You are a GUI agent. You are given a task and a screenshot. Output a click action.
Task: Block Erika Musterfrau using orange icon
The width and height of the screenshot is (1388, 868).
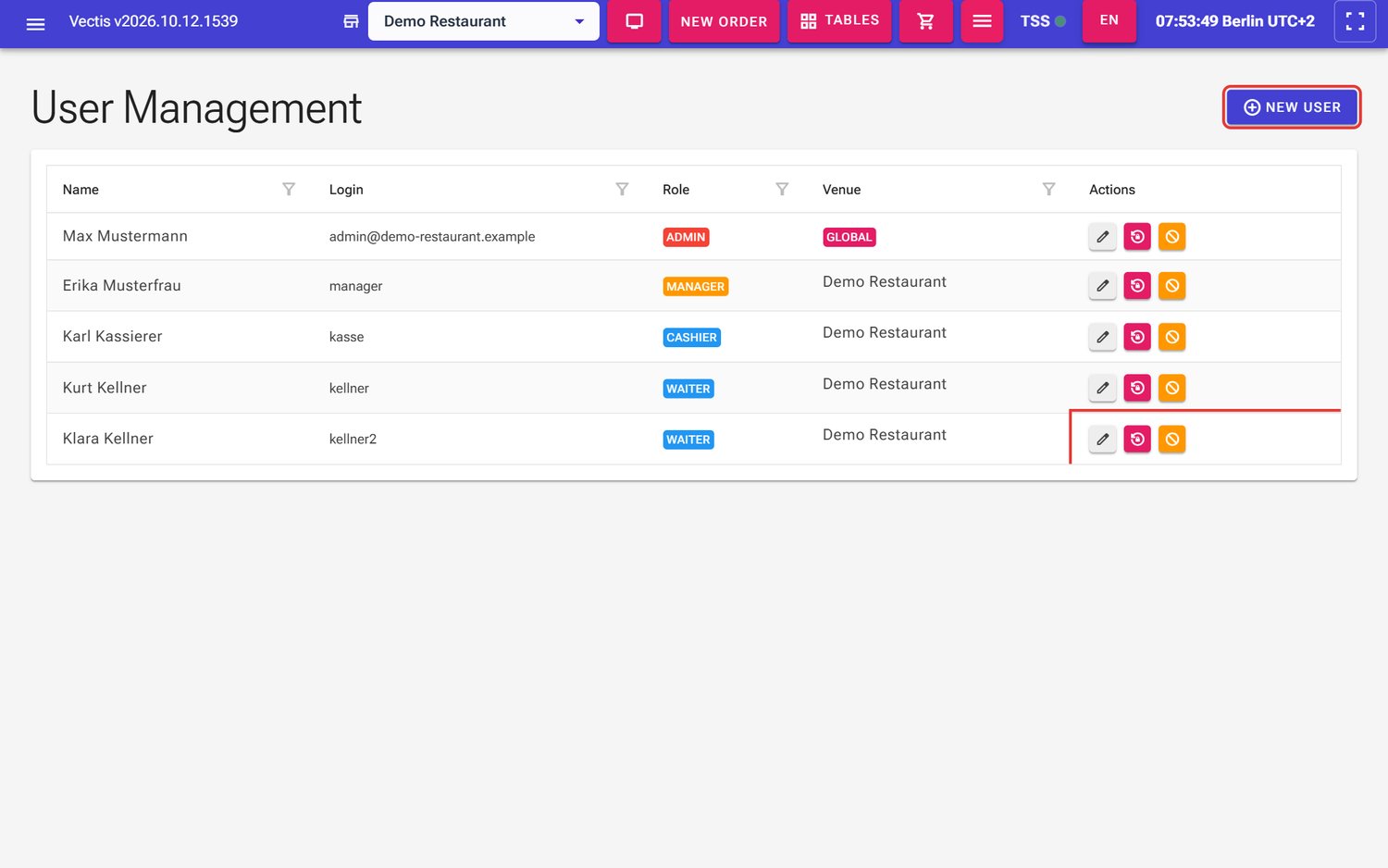[x=1171, y=286]
